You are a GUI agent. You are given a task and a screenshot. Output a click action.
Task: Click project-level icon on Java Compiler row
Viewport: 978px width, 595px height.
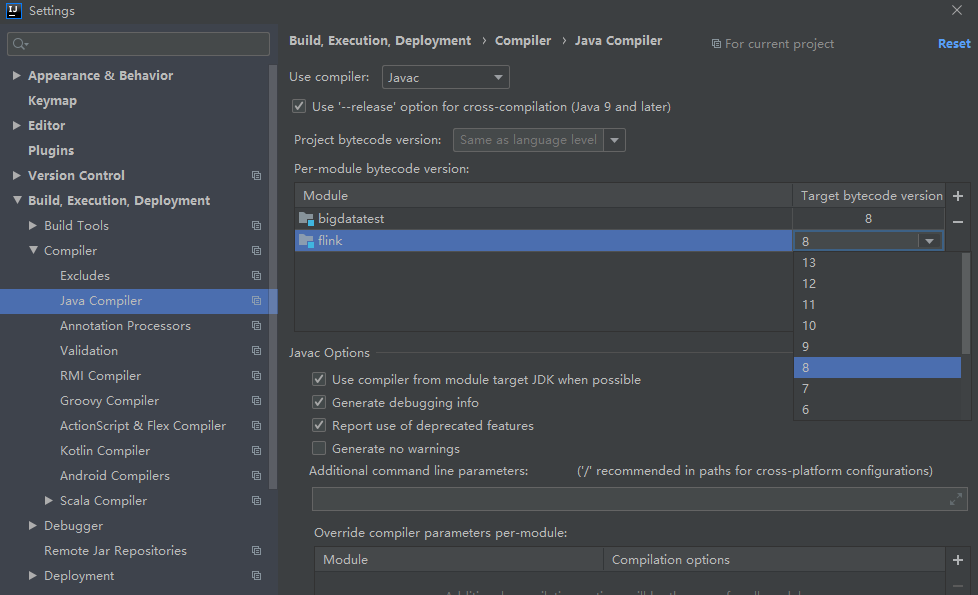[256, 301]
